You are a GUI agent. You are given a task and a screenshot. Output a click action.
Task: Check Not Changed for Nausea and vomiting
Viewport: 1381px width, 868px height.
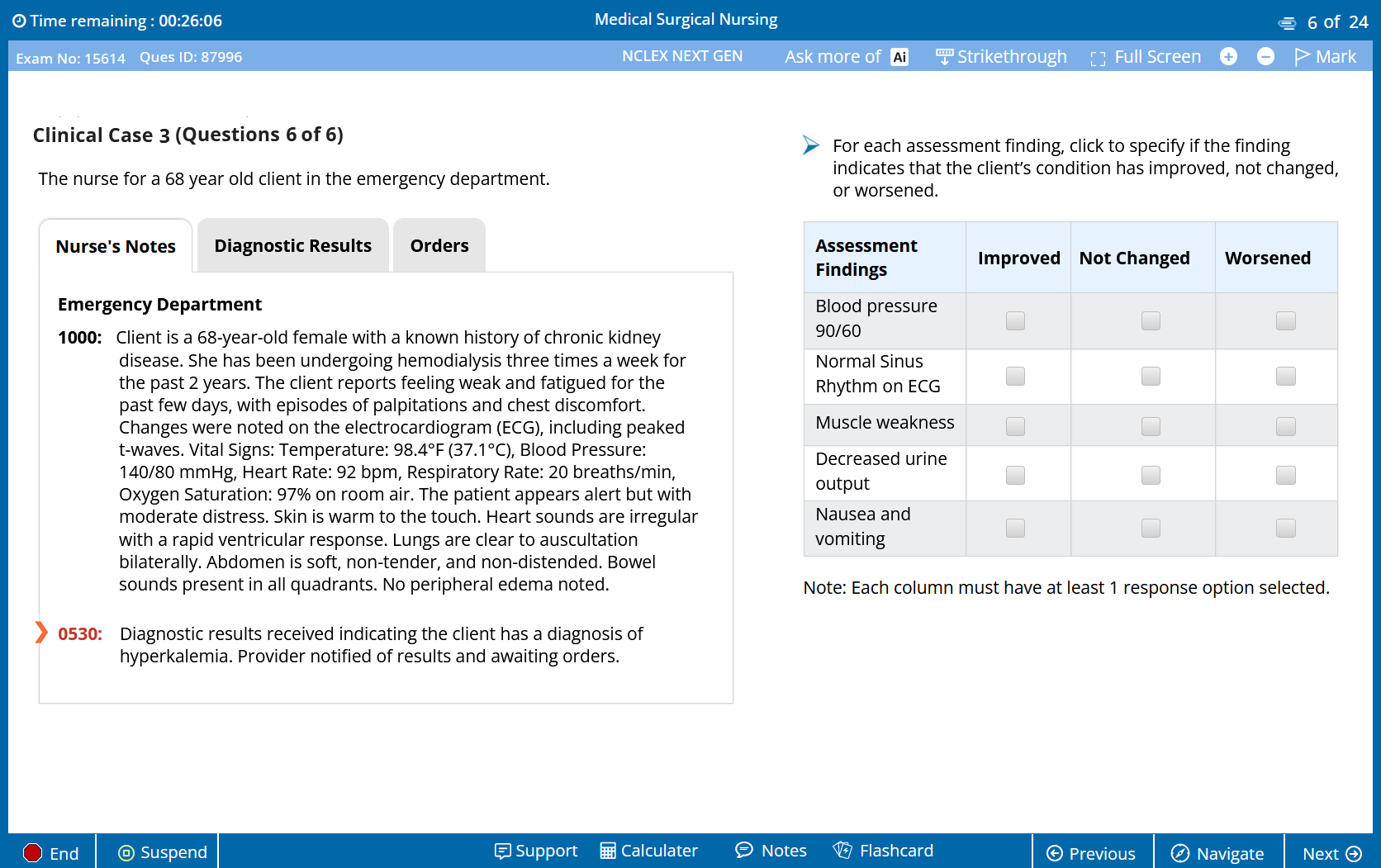coord(1151,528)
